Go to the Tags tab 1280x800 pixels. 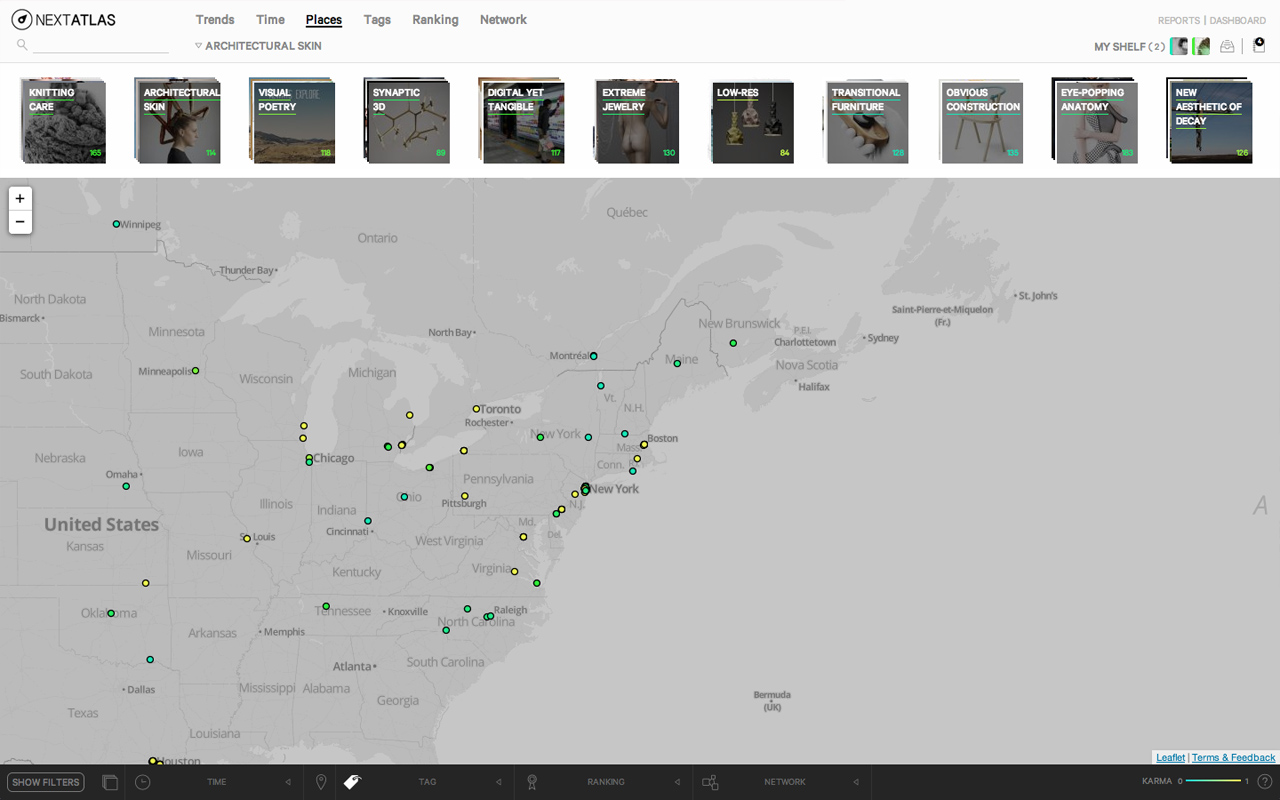click(x=377, y=20)
